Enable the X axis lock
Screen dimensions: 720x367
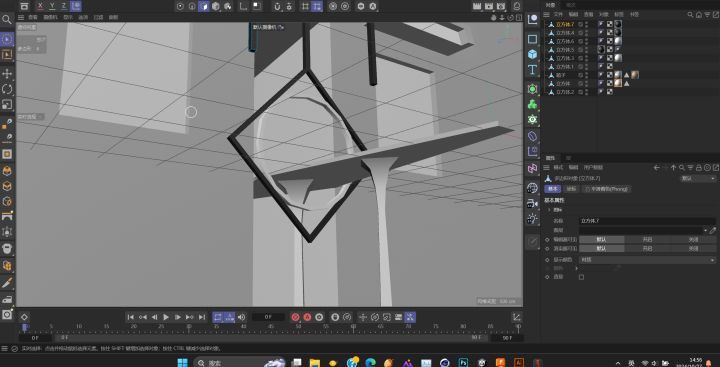coord(40,6)
